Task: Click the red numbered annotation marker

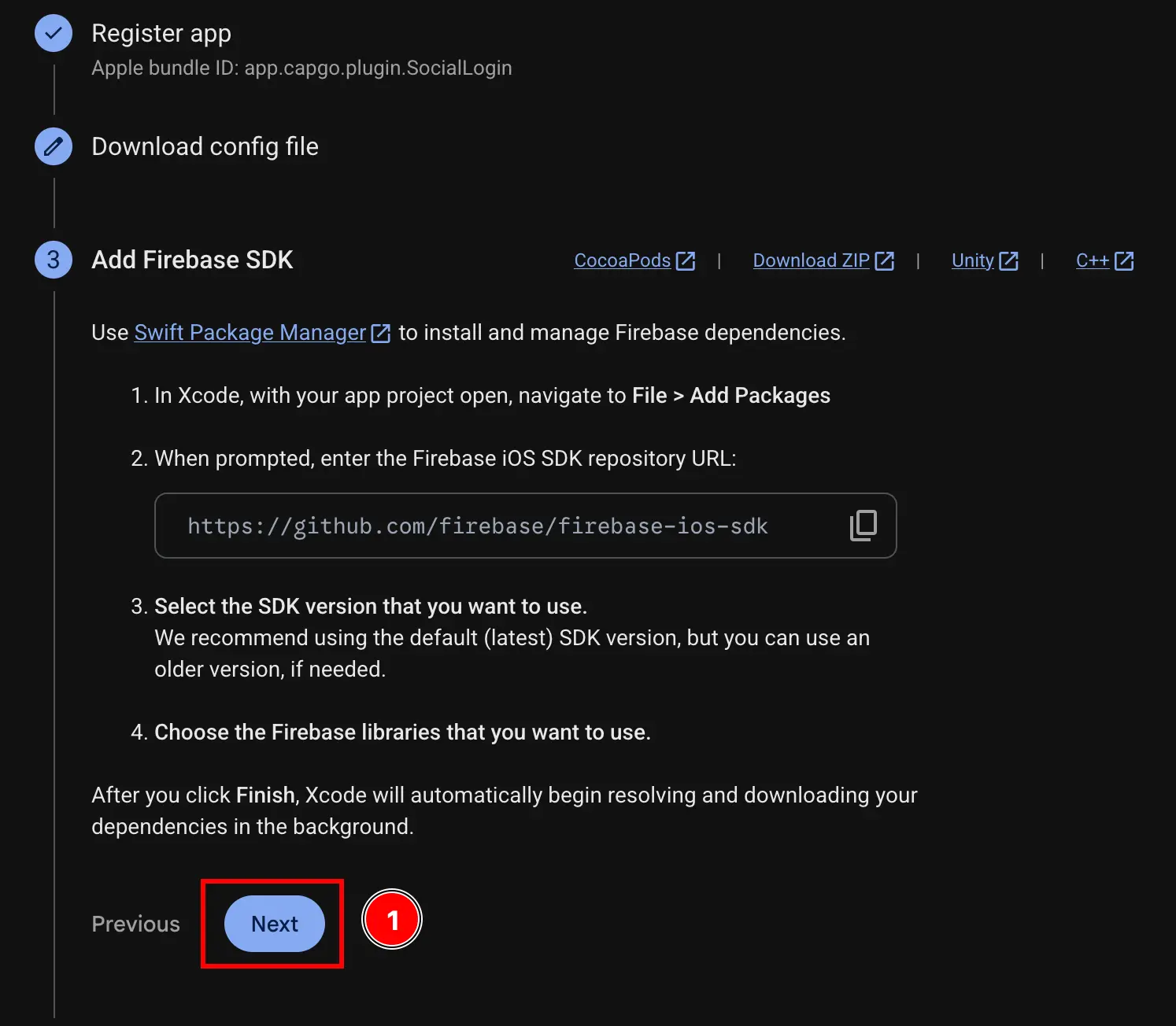Action: (x=392, y=919)
